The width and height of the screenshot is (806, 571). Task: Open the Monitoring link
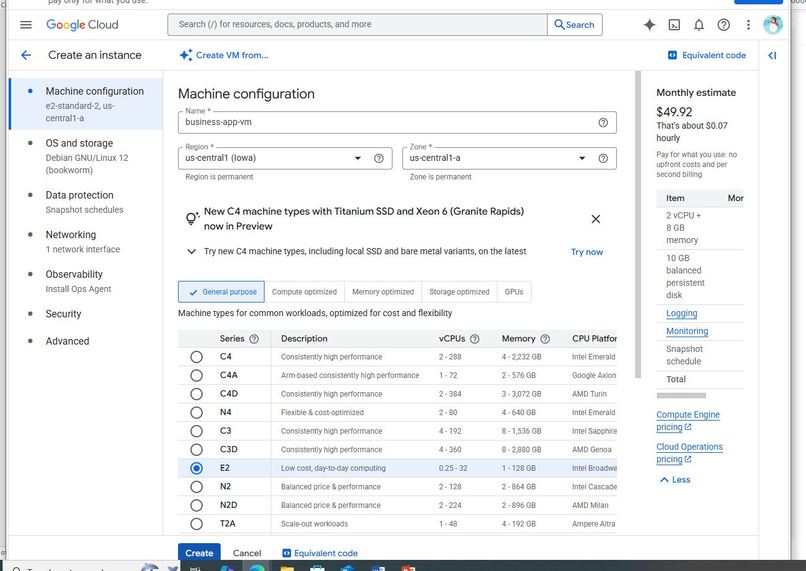pyautogui.click(x=687, y=331)
